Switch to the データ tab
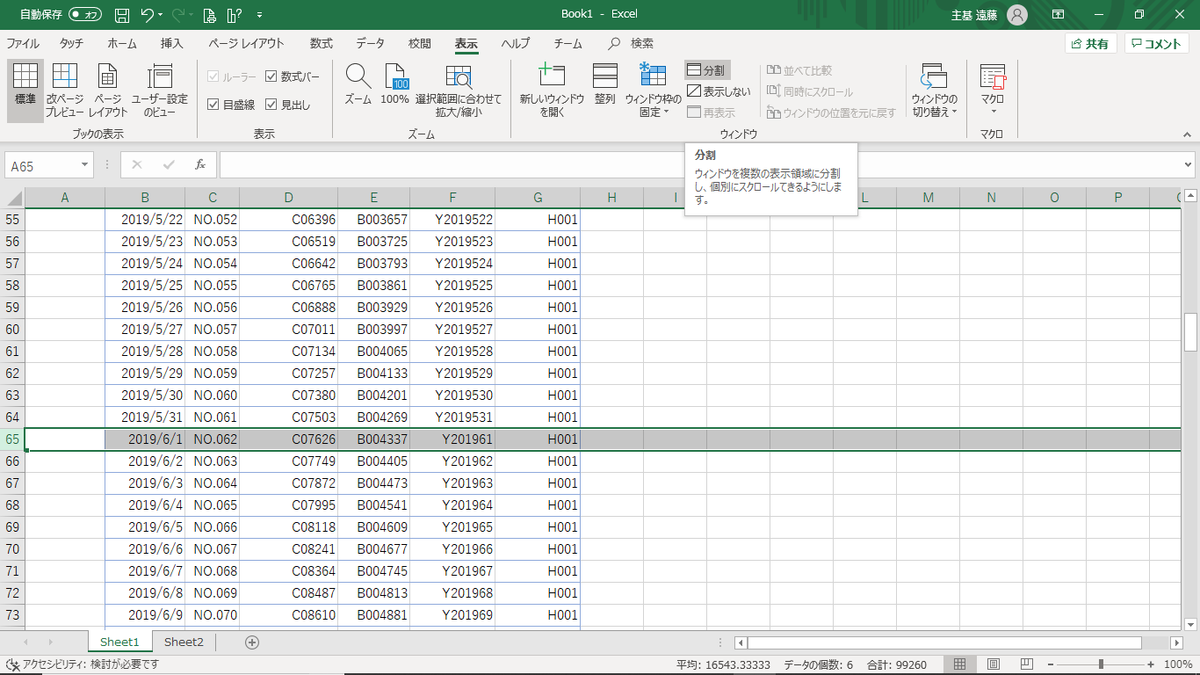This screenshot has width=1200, height=675. pyautogui.click(x=370, y=44)
